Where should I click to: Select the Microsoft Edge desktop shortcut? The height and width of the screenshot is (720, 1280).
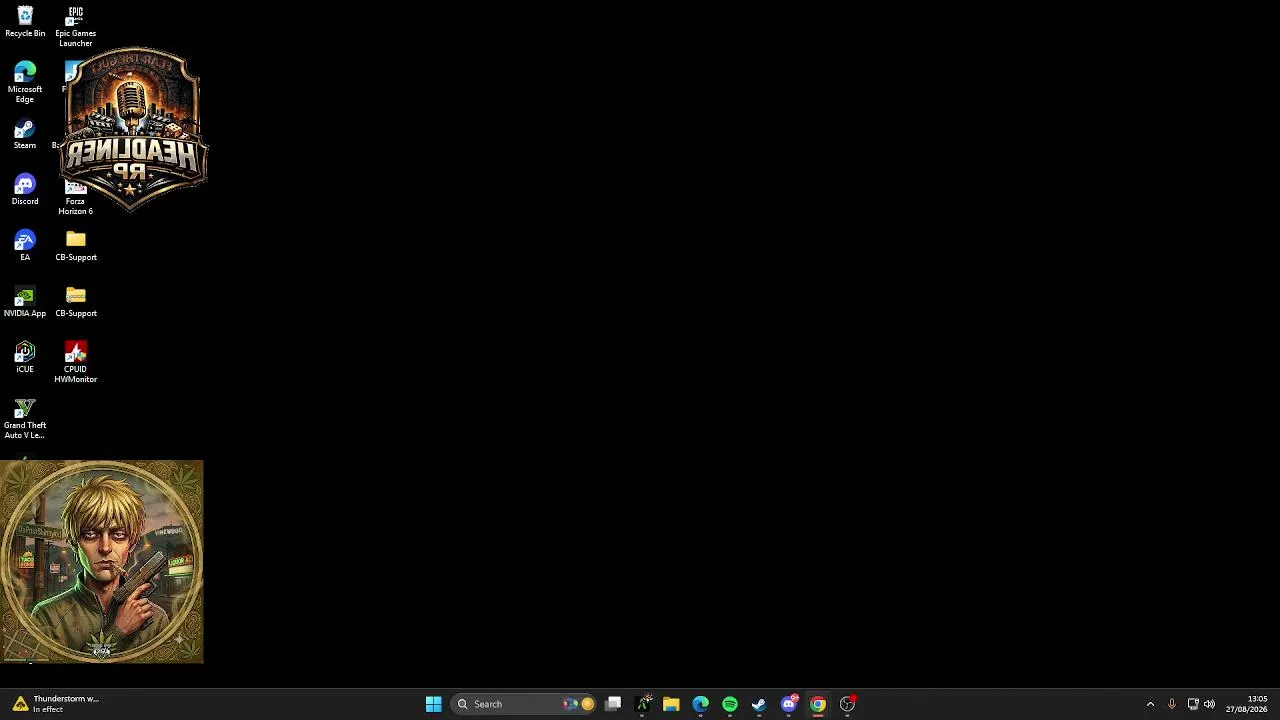pos(25,82)
